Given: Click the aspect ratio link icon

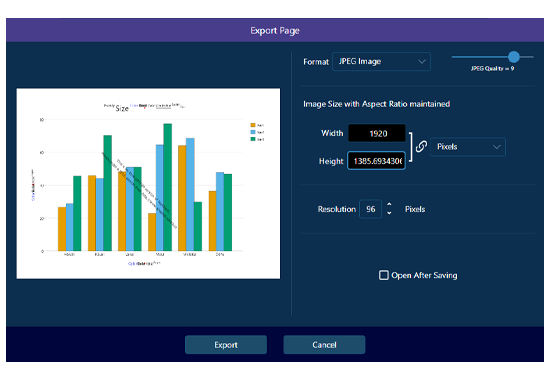Looking at the screenshot, I should [421, 146].
